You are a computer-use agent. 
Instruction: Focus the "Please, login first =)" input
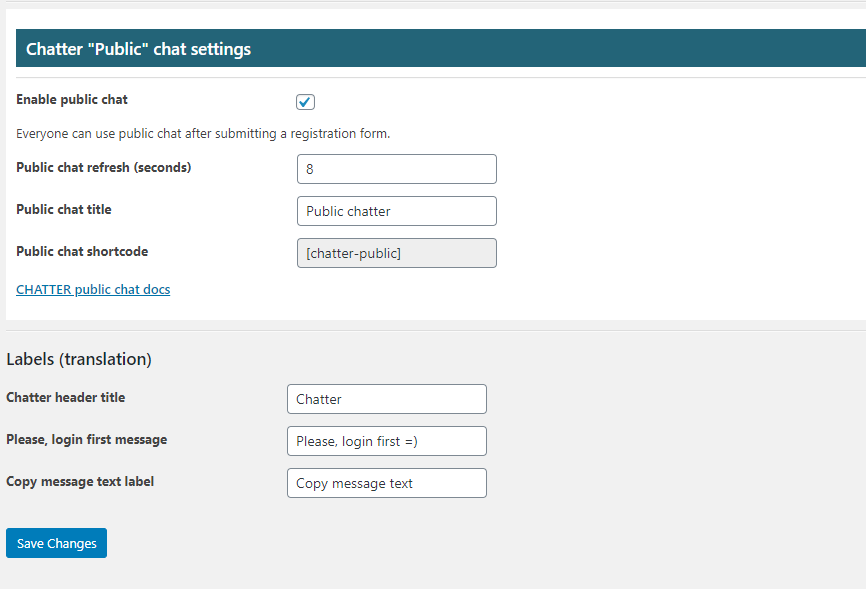(x=387, y=441)
